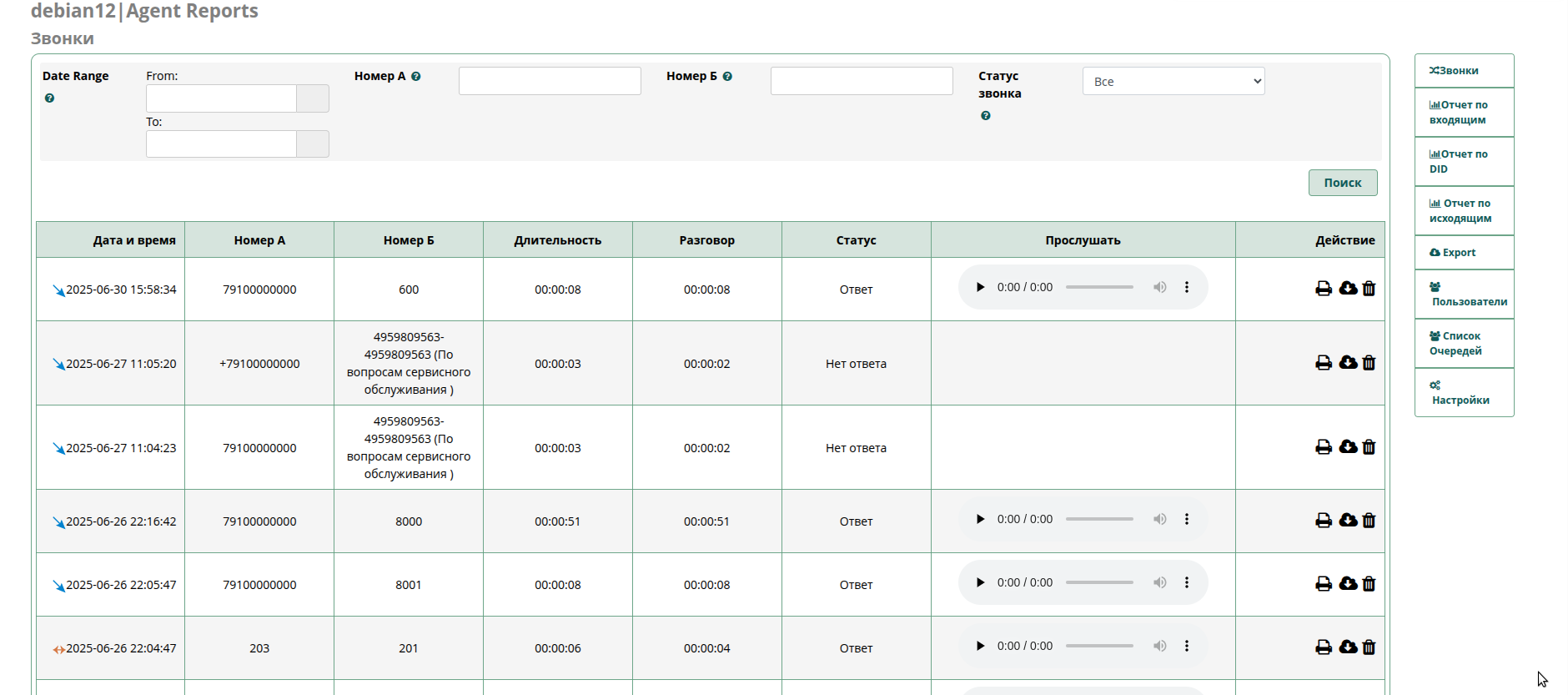Delete the 2025-06-26 22:05:47 call record

(1369, 584)
